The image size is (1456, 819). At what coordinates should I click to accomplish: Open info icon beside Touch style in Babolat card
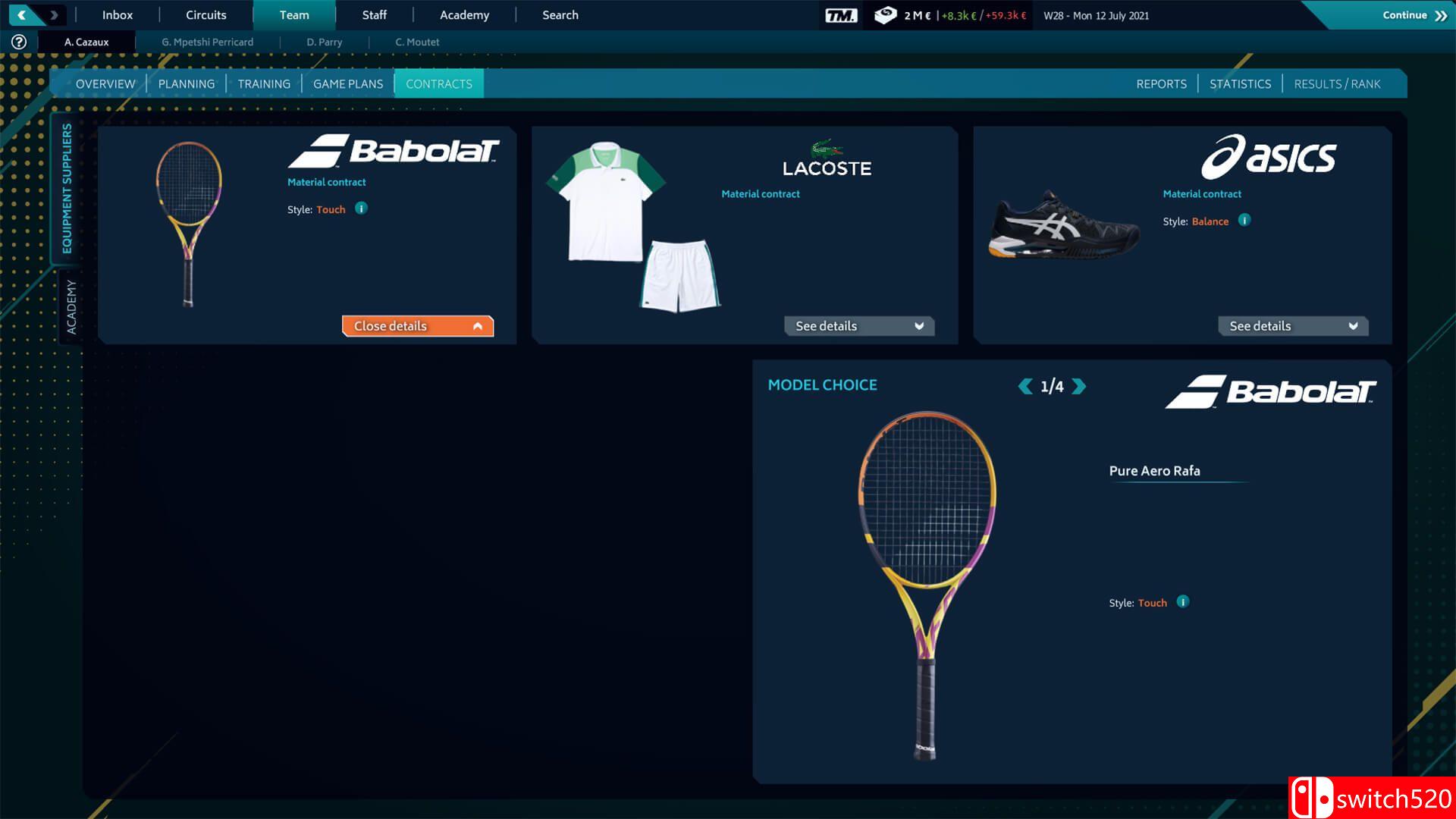361,209
